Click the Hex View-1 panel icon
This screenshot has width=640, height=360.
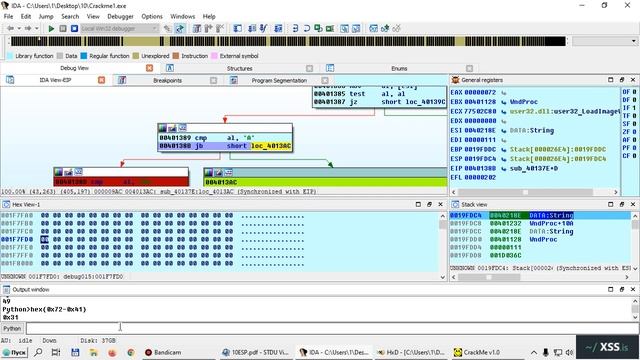(6, 204)
